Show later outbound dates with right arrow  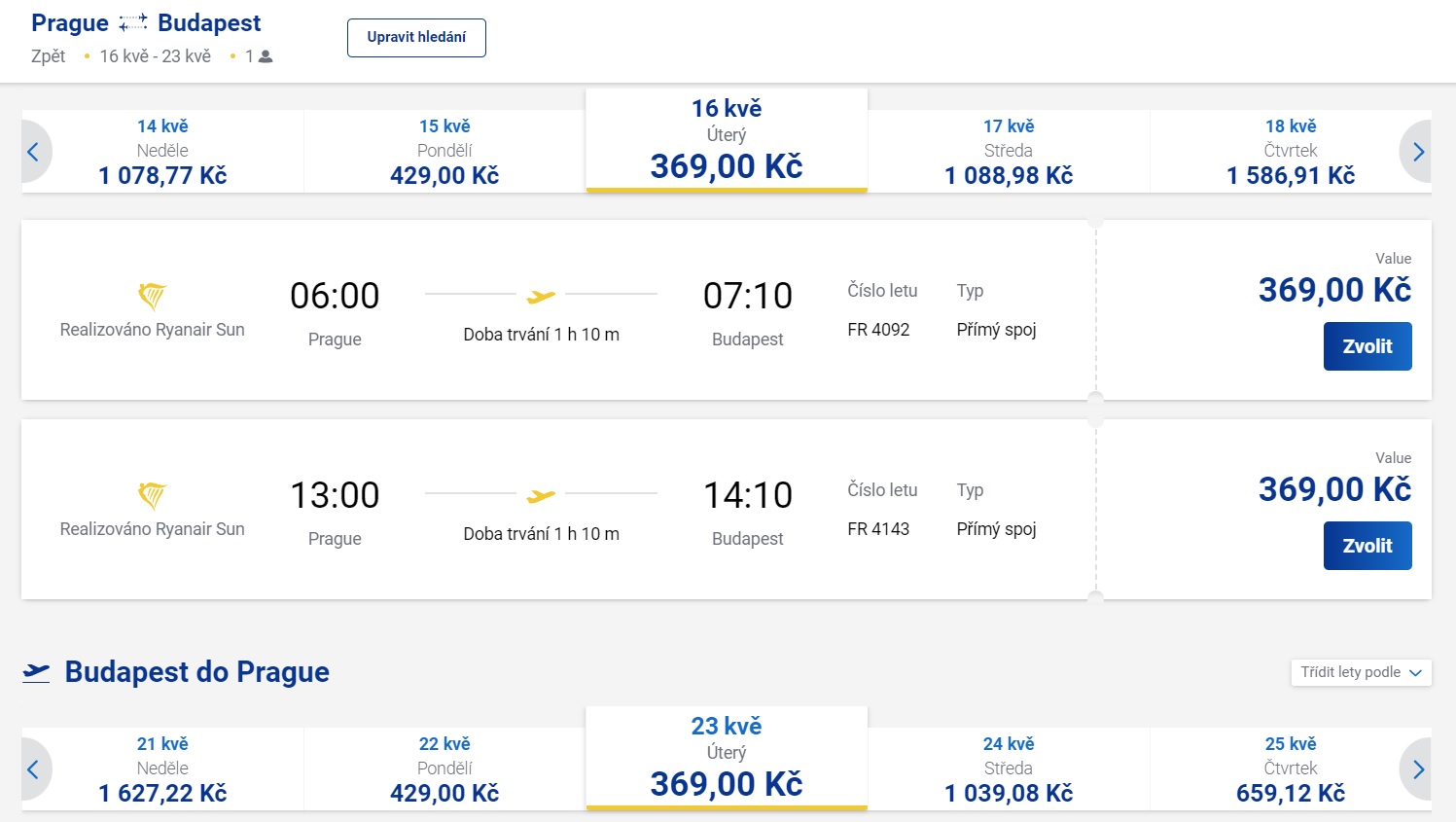coord(1417,152)
